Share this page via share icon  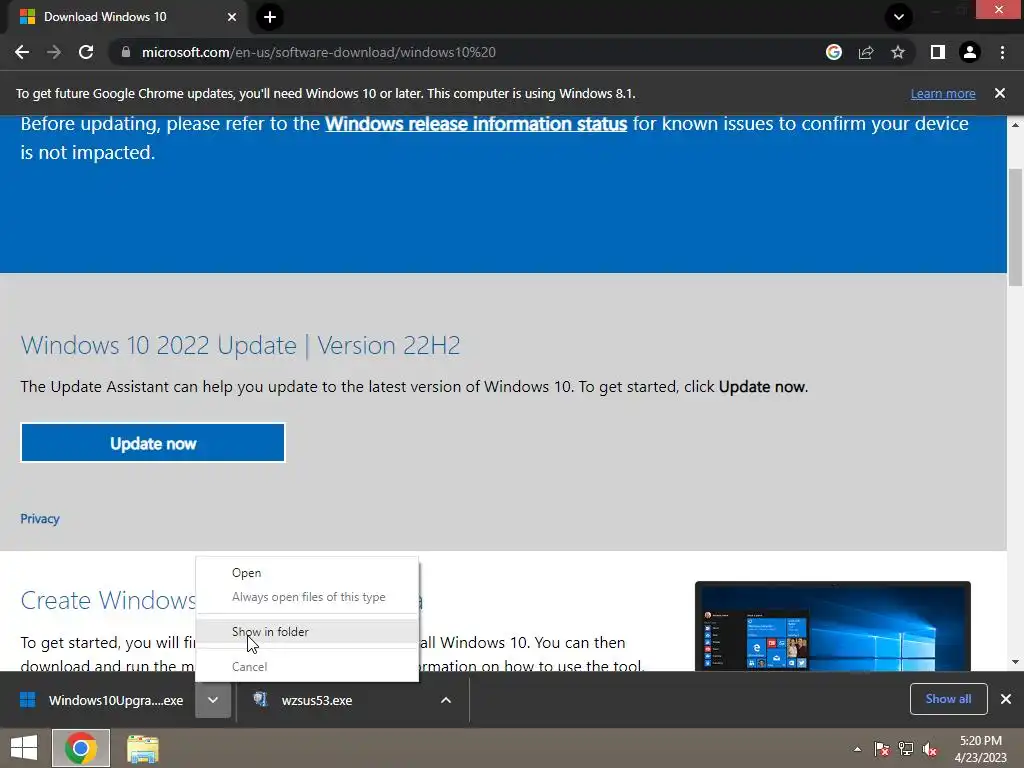[x=866, y=52]
